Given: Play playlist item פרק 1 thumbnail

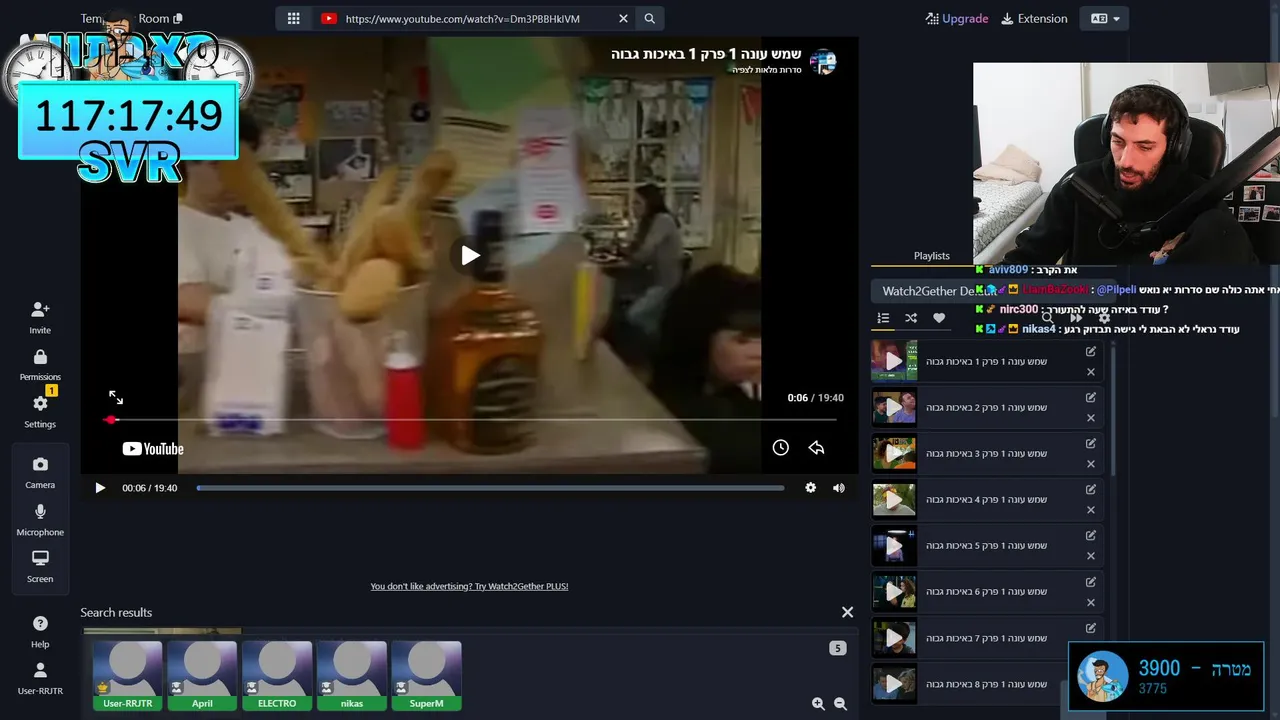Looking at the screenshot, I should [894, 361].
